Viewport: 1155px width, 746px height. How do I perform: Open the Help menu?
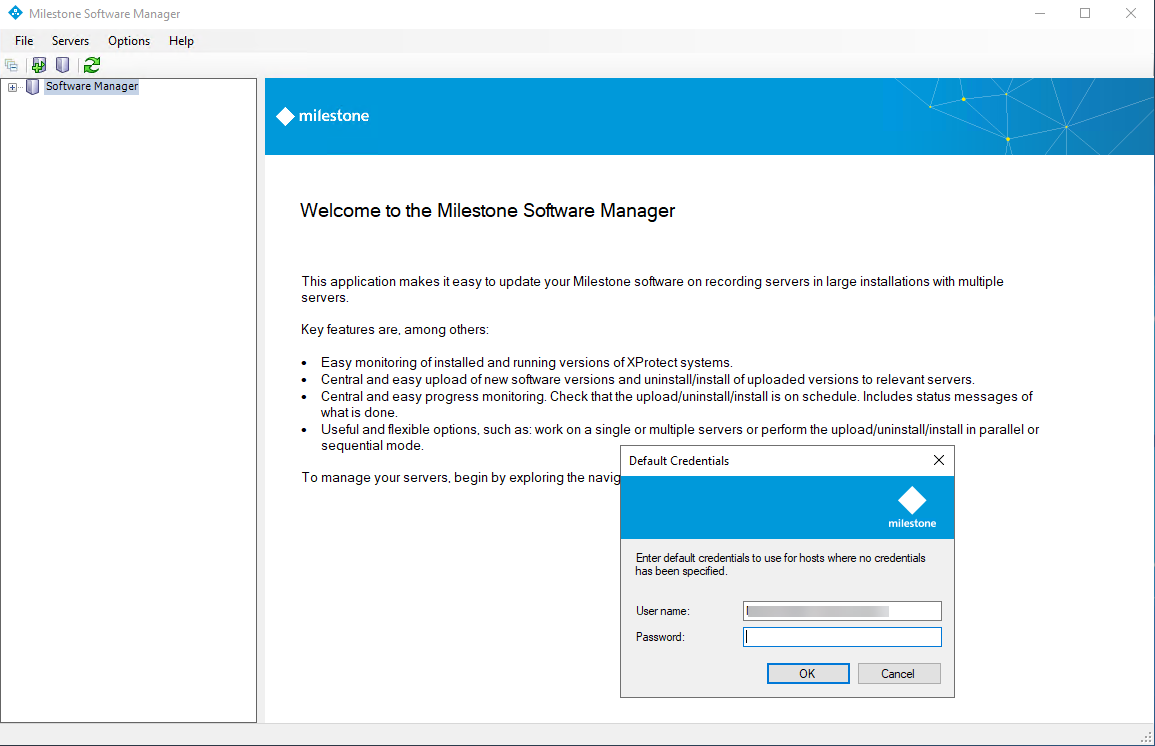click(181, 41)
